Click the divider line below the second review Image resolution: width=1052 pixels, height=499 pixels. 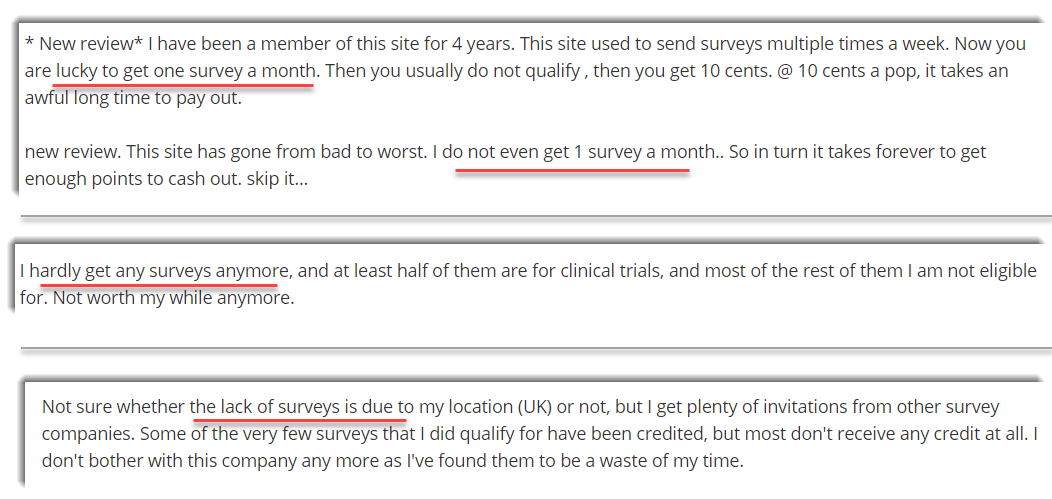point(536,348)
